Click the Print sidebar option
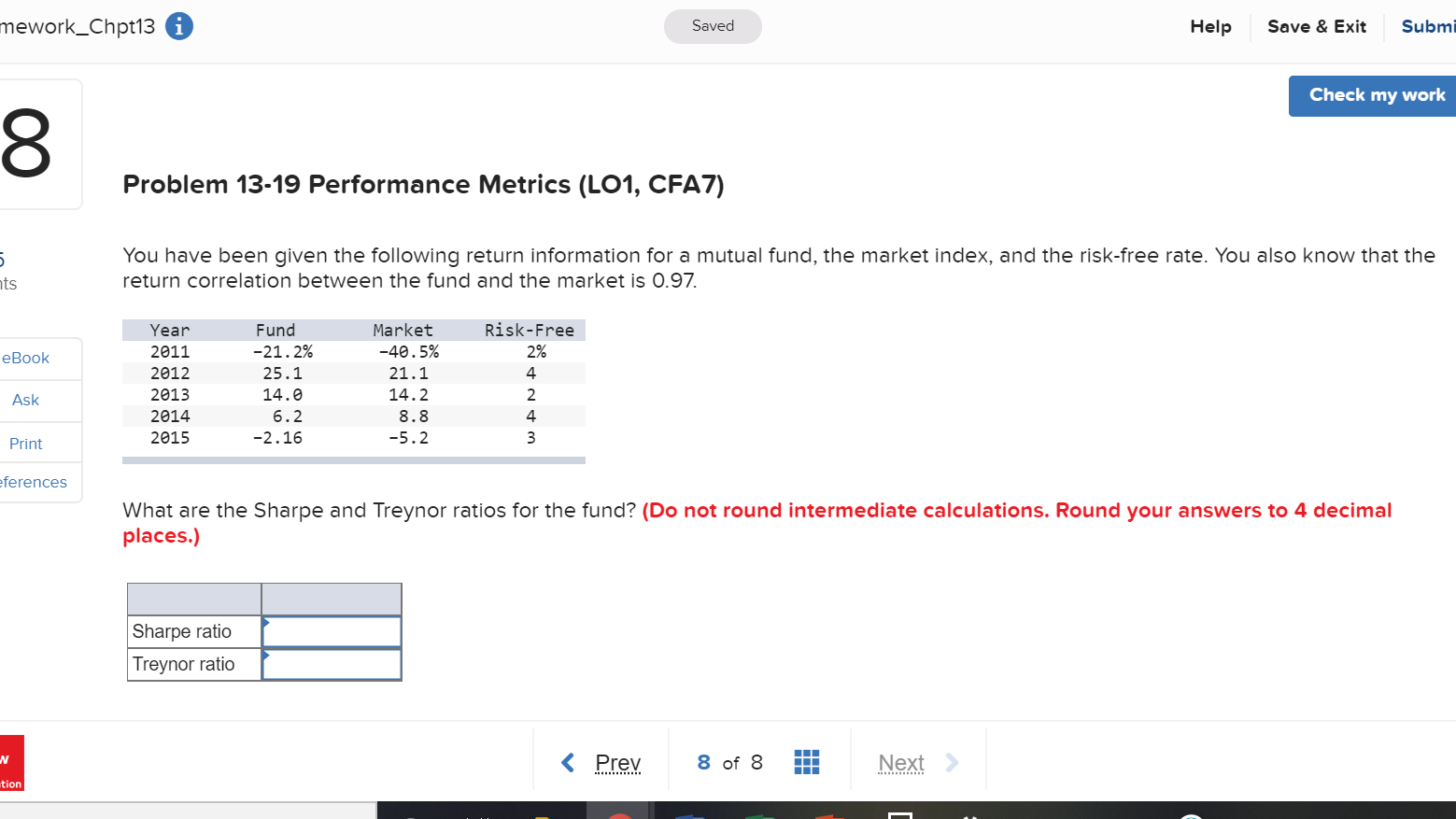Viewport: 1456px width, 819px height. click(x=25, y=443)
